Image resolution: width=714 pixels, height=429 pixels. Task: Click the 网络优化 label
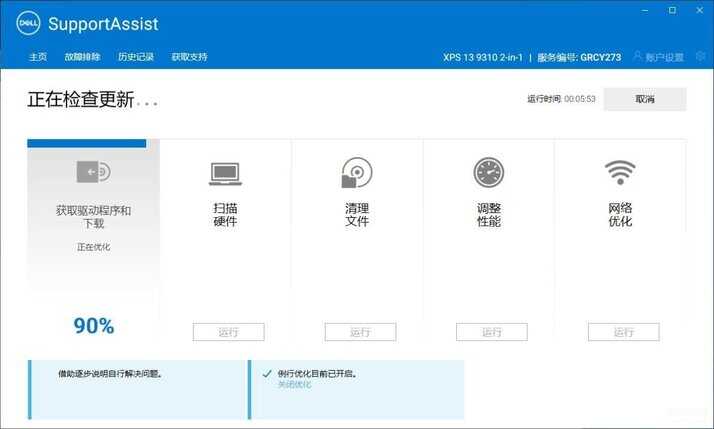[x=620, y=215]
